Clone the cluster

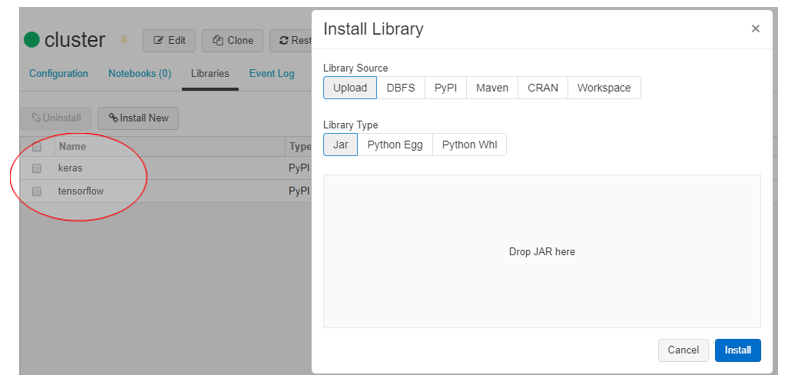[232, 41]
